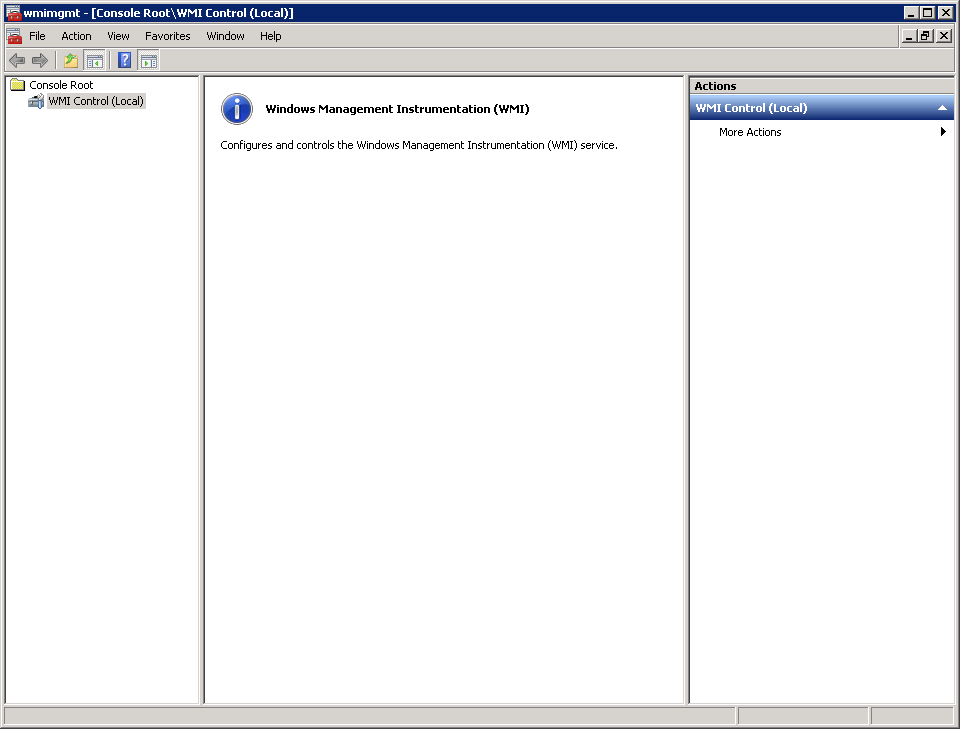Open the Help menu

270,36
